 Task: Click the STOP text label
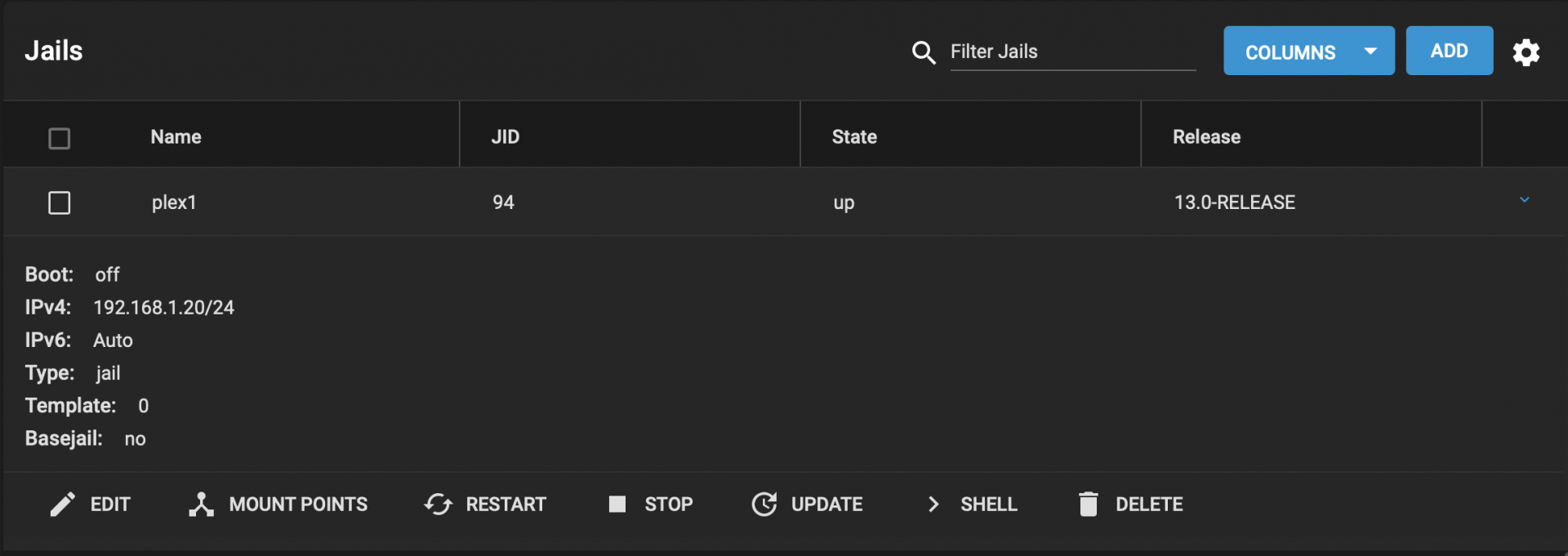tap(668, 505)
